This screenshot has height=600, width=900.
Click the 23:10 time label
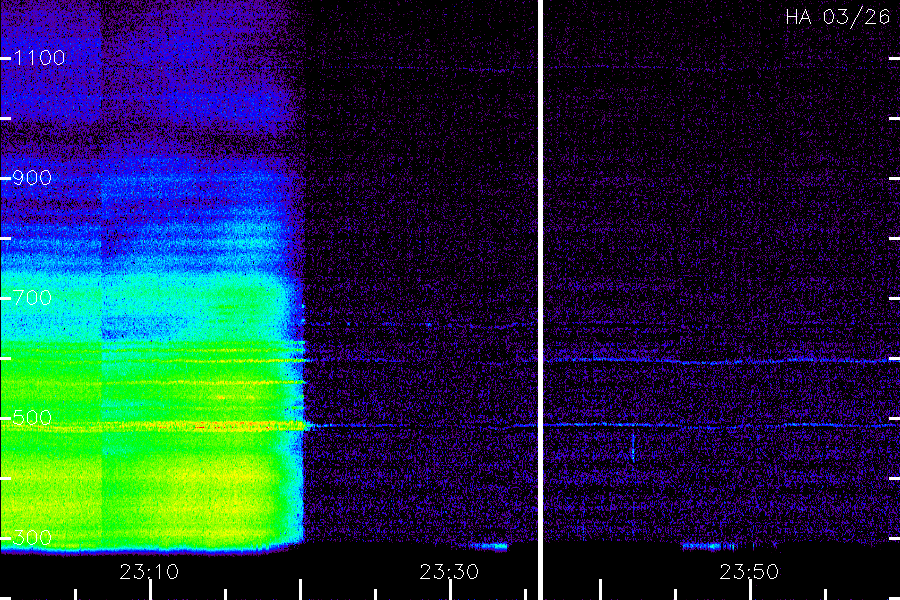[x=149, y=572]
